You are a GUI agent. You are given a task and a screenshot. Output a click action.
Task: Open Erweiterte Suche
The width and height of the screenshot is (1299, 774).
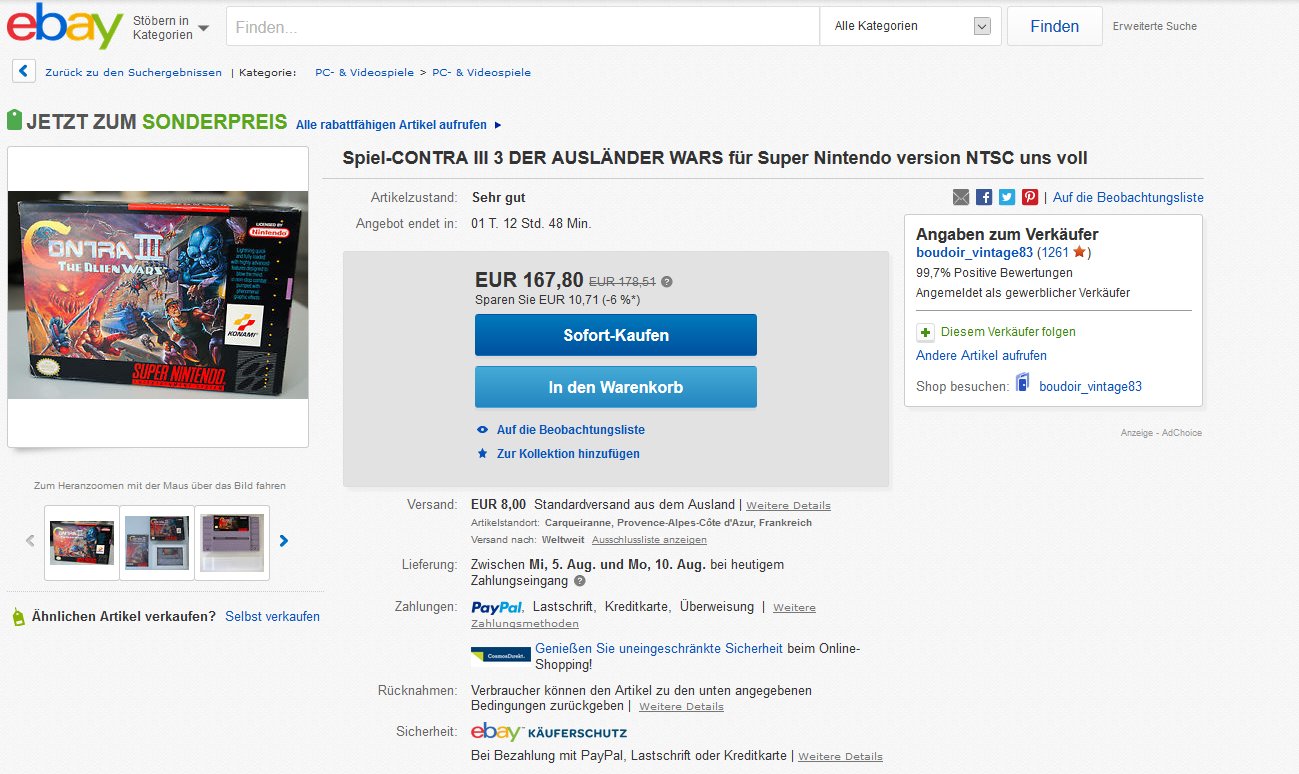click(1154, 26)
